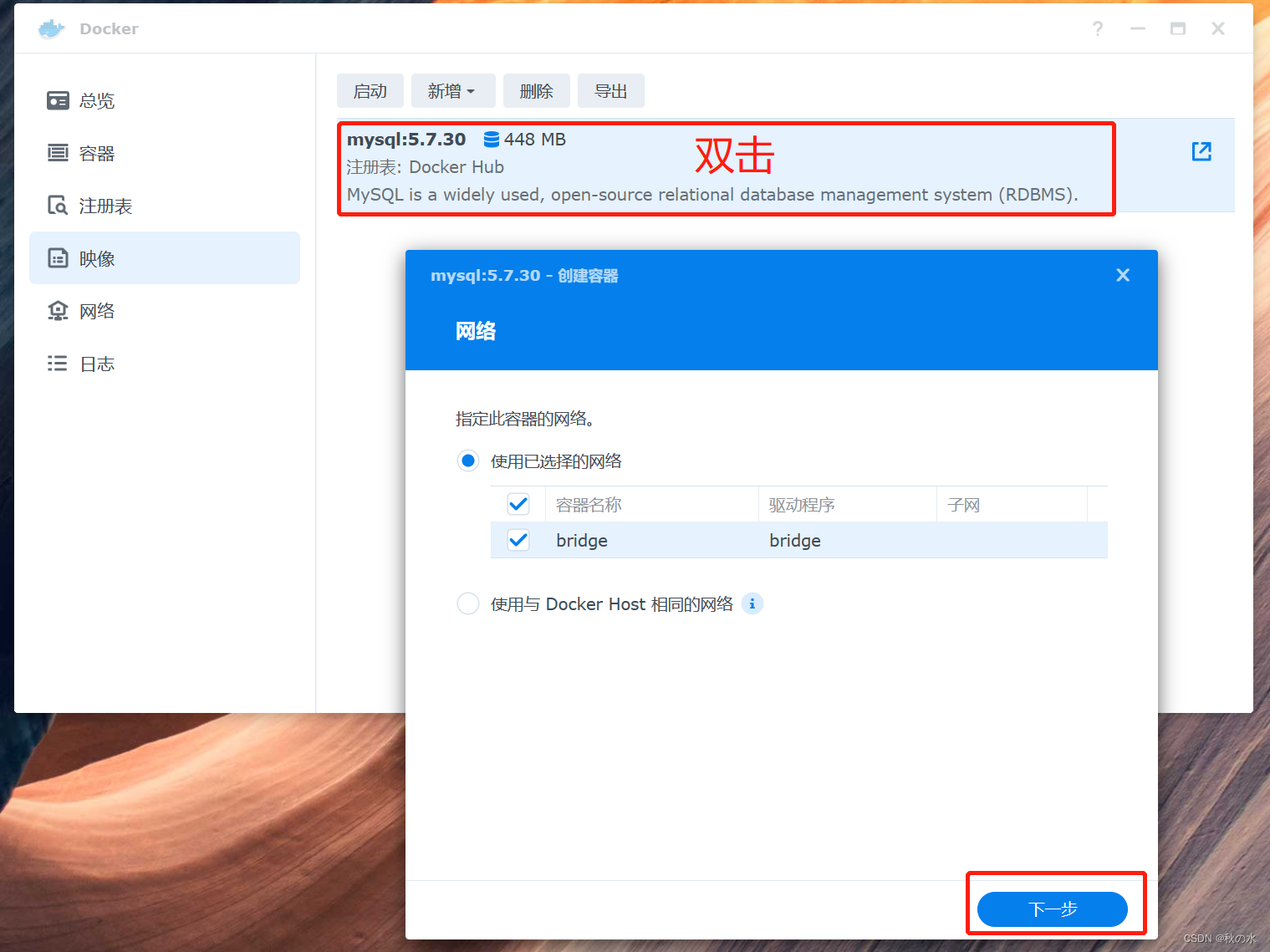Viewport: 1270px width, 952px height.
Task: Click the Docker Host network info icon
Action: tap(752, 603)
